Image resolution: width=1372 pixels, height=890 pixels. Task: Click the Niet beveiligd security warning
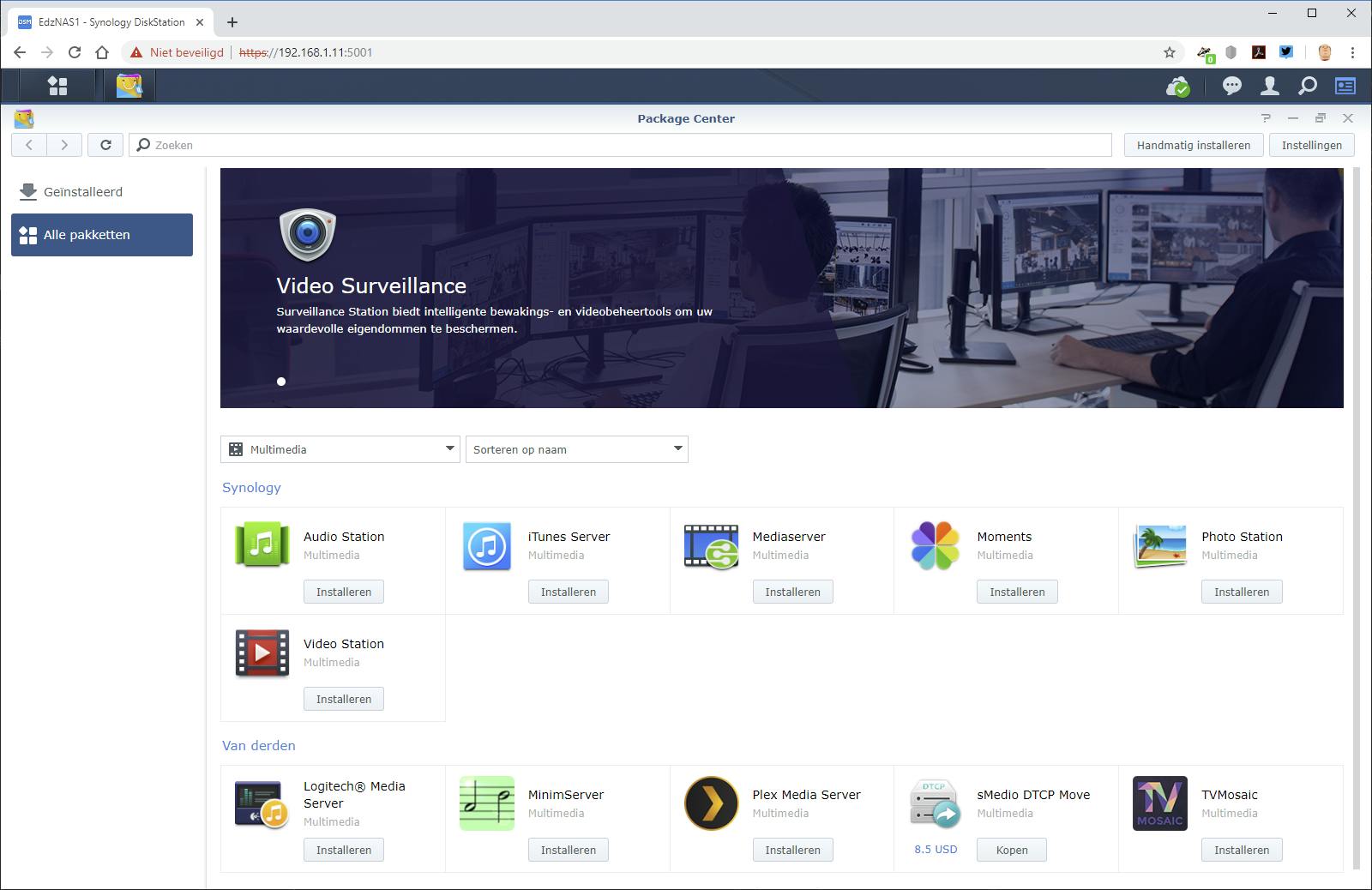coord(177,52)
